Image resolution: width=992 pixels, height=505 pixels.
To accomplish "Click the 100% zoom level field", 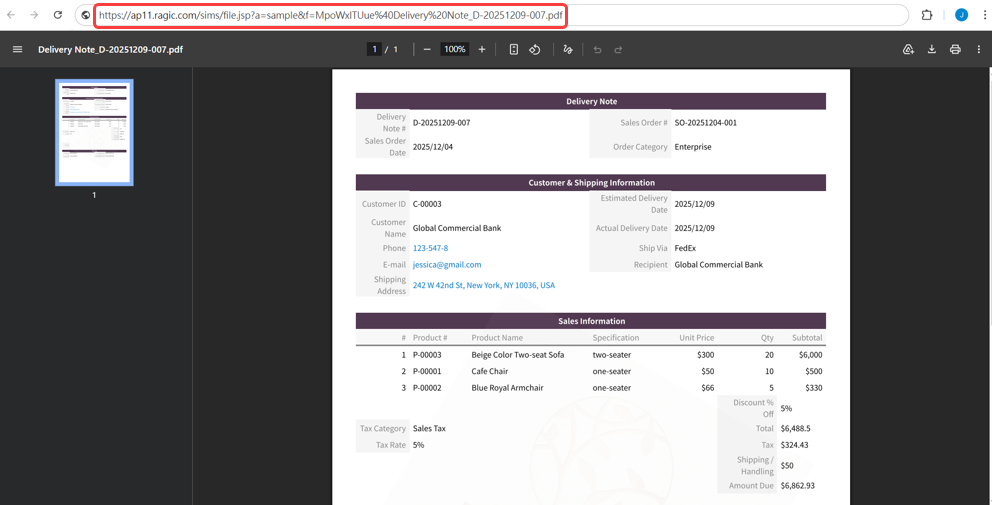I will point(455,49).
